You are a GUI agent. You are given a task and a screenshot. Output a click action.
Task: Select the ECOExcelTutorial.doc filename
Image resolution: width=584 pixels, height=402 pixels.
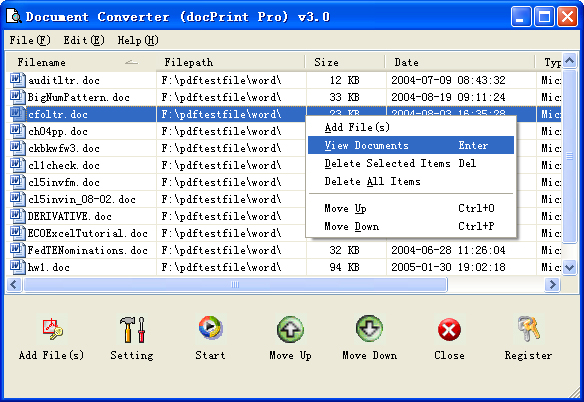[x=88, y=233]
